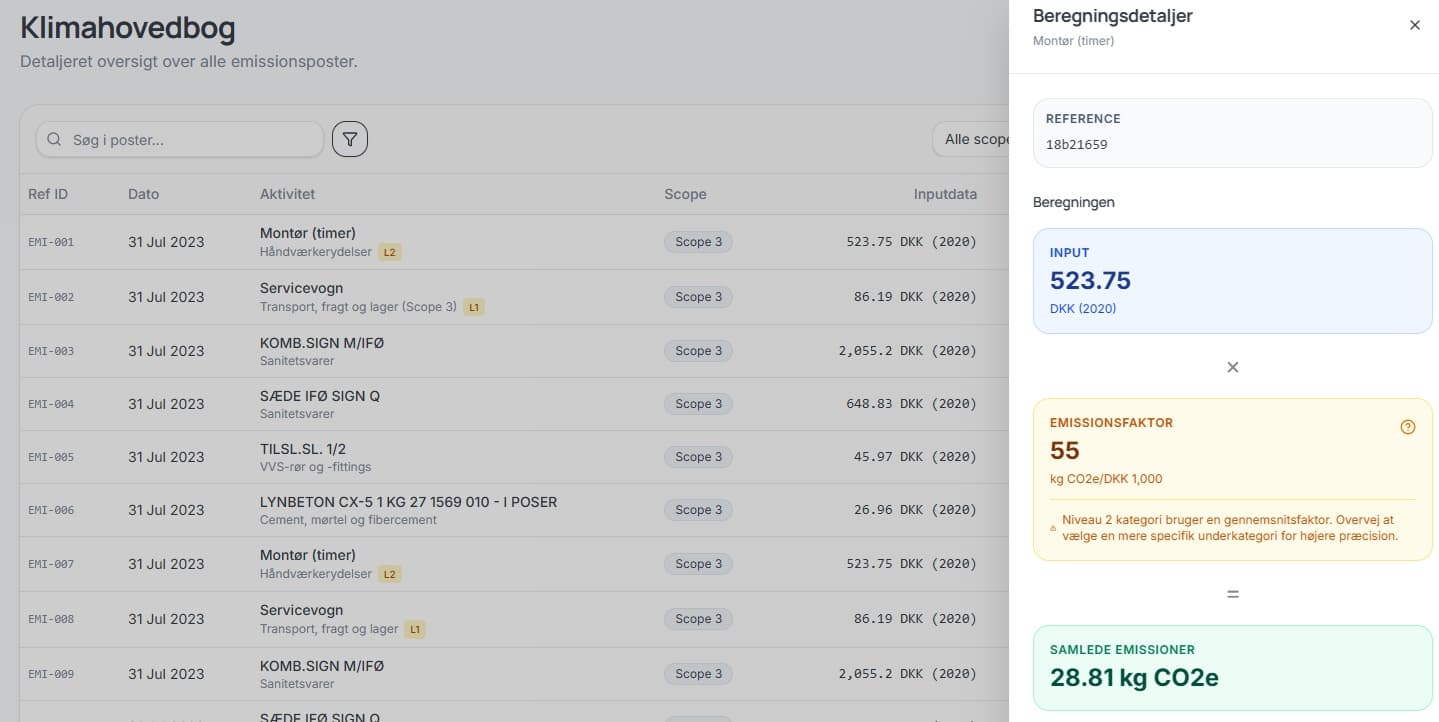Select the EMI-007 reference ID
Screen dimensions: 1439x722
[51, 564]
